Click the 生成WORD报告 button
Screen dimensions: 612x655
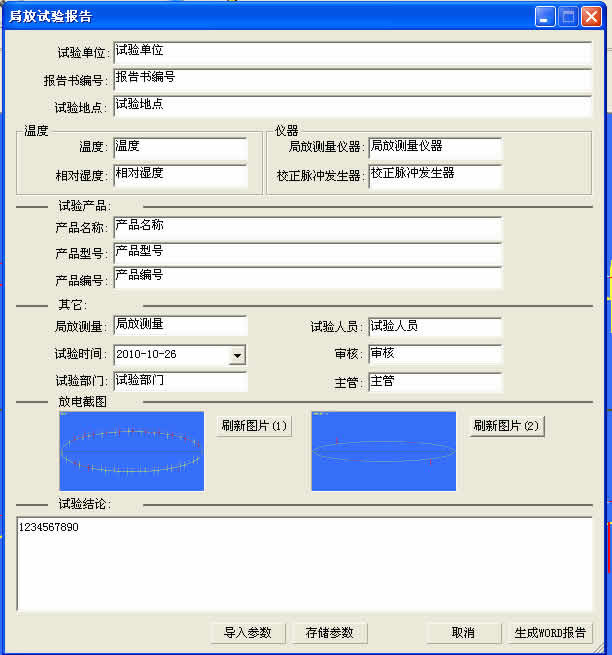[x=550, y=633]
